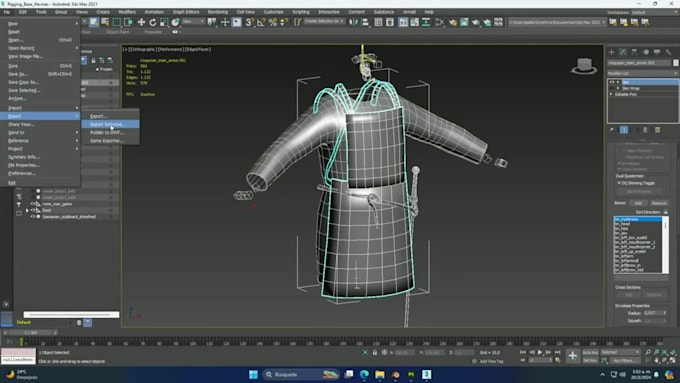Open Create panel plus tab
The image size is (680, 383).
(x=611, y=52)
